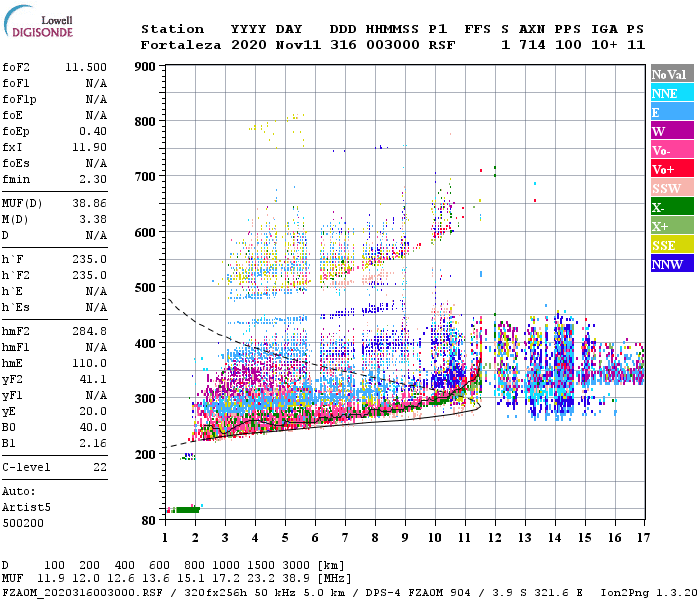The width and height of the screenshot is (700, 600).
Task: Click the AXN value 714
Action: [x=532, y=45]
